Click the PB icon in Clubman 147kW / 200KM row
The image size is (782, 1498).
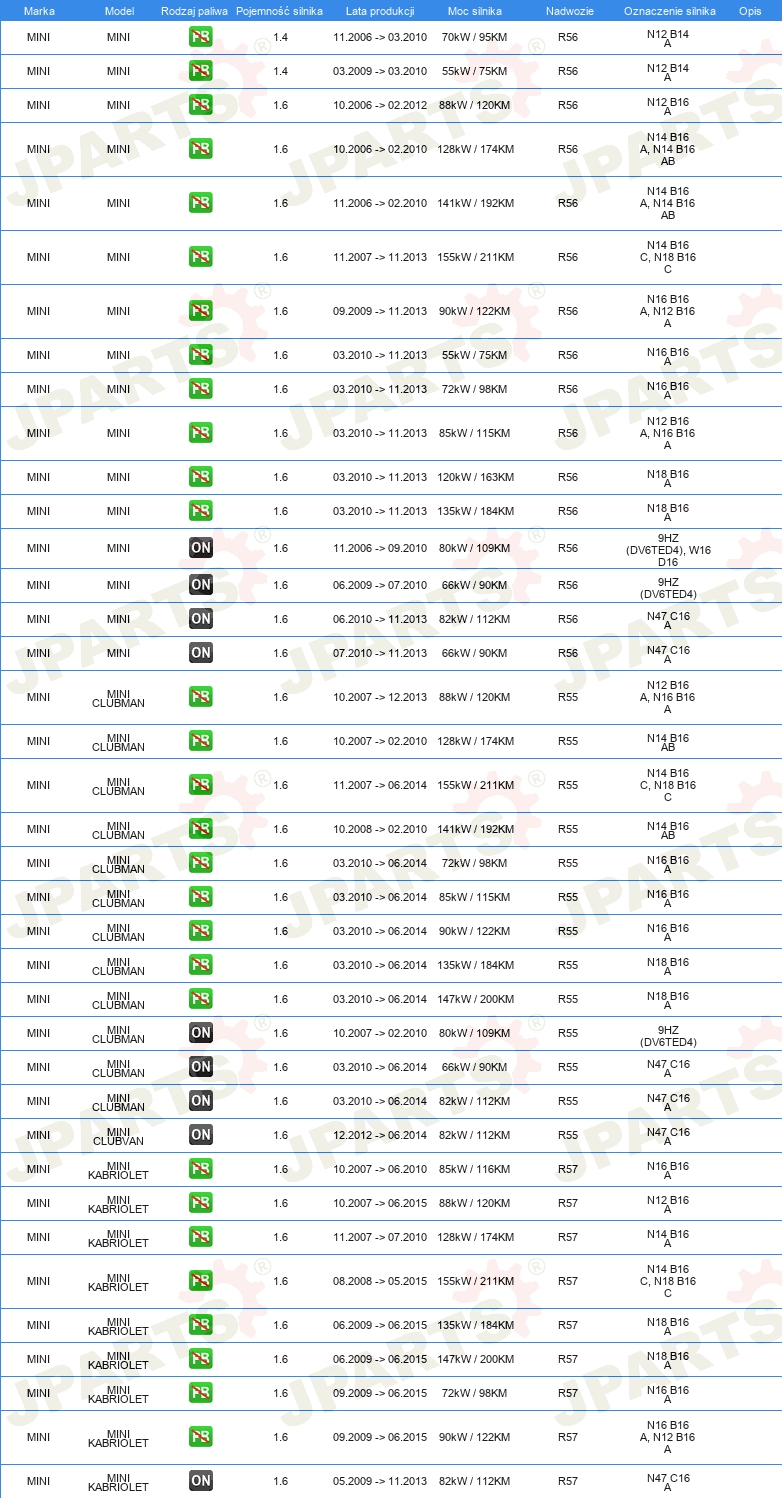200,999
